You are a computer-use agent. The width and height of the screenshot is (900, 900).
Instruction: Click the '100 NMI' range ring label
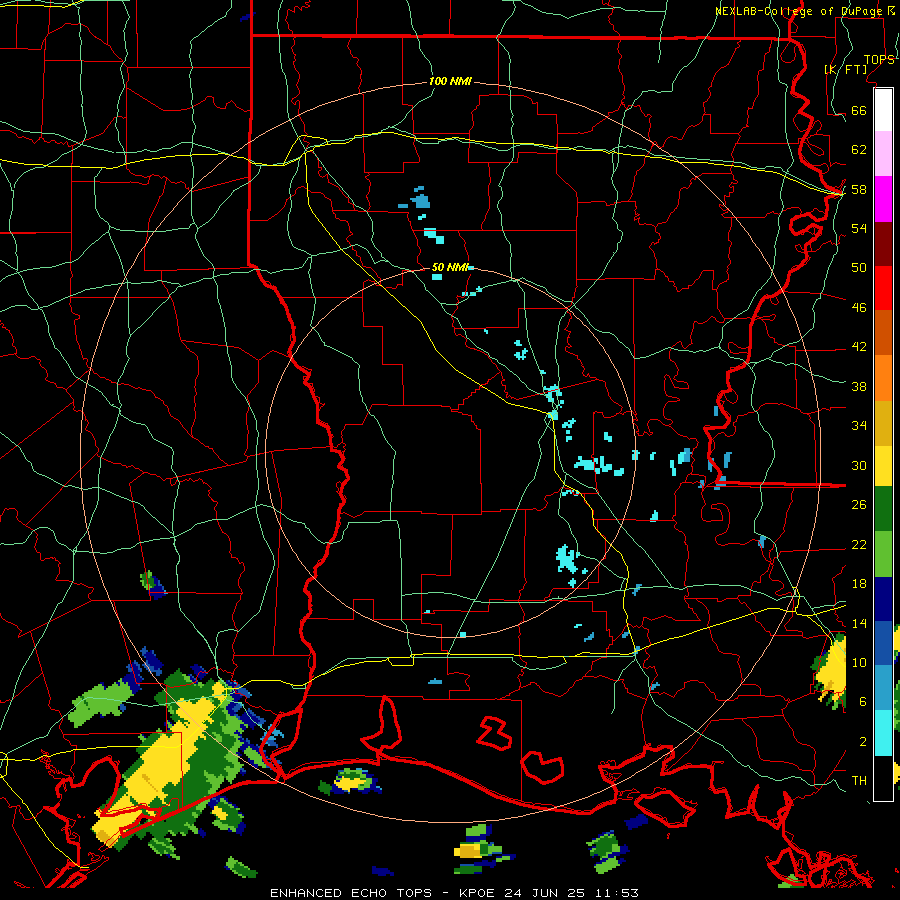click(450, 81)
